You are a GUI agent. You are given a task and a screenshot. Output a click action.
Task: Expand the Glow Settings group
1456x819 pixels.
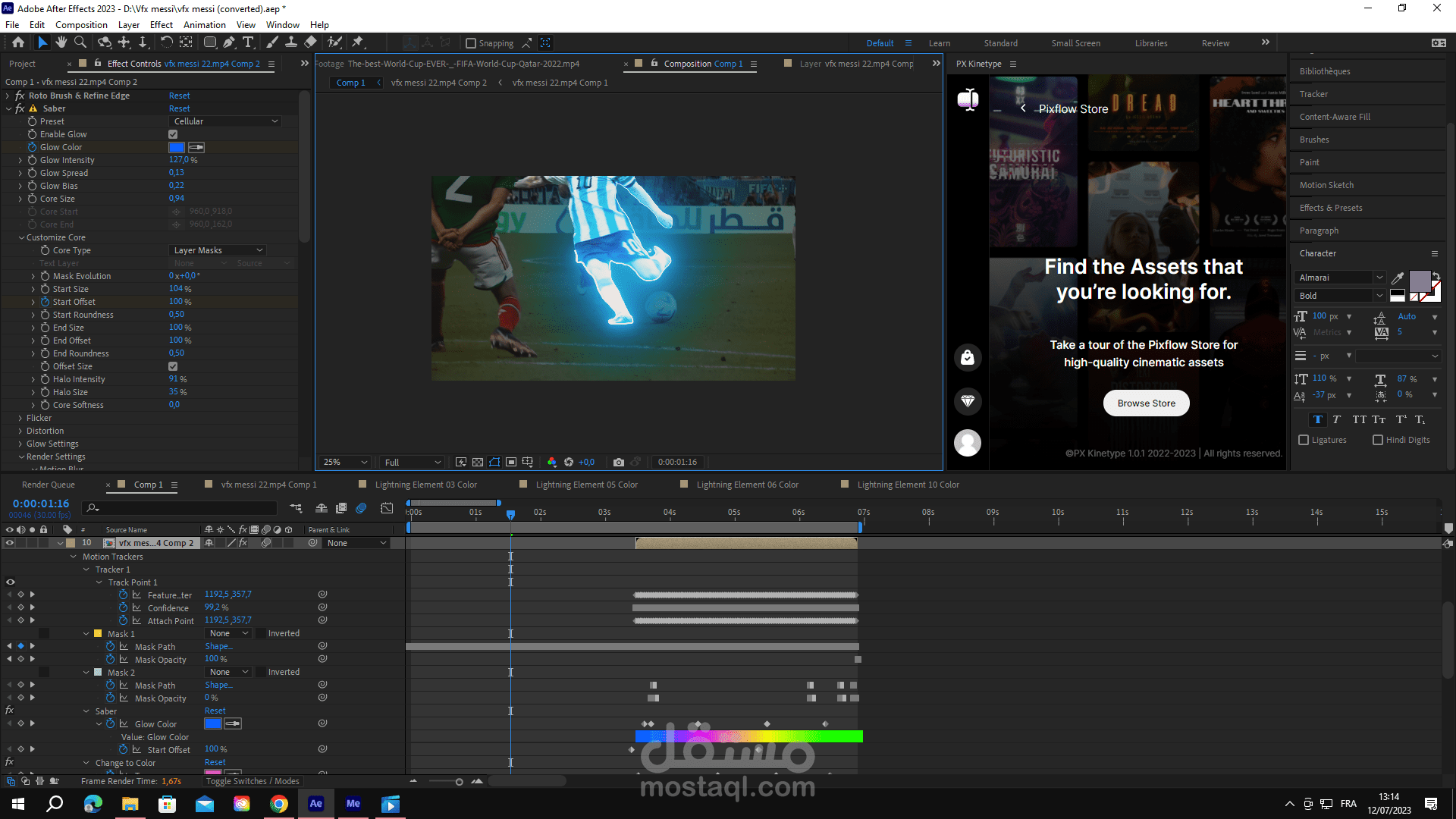20,444
